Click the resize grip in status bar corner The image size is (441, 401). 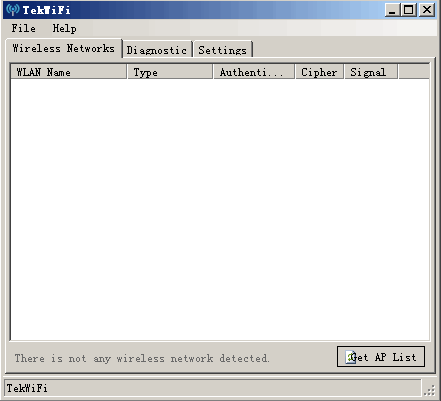430,390
